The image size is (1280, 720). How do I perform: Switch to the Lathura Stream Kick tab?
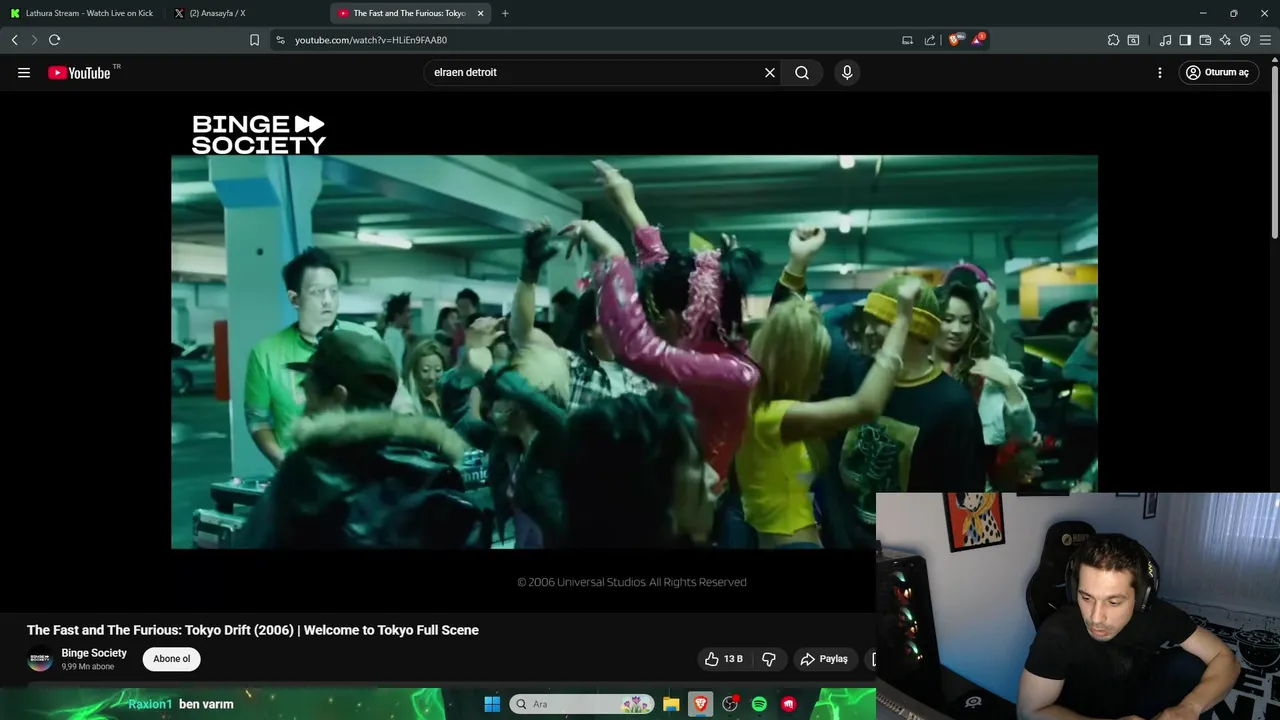click(82, 13)
